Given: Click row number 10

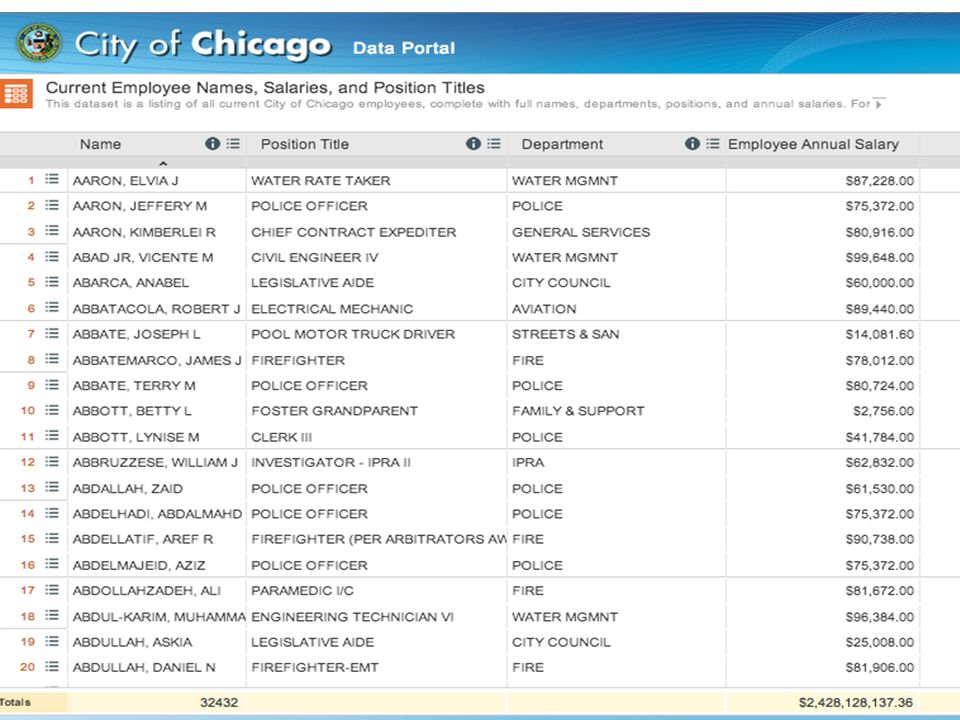Looking at the screenshot, I should (x=28, y=410).
